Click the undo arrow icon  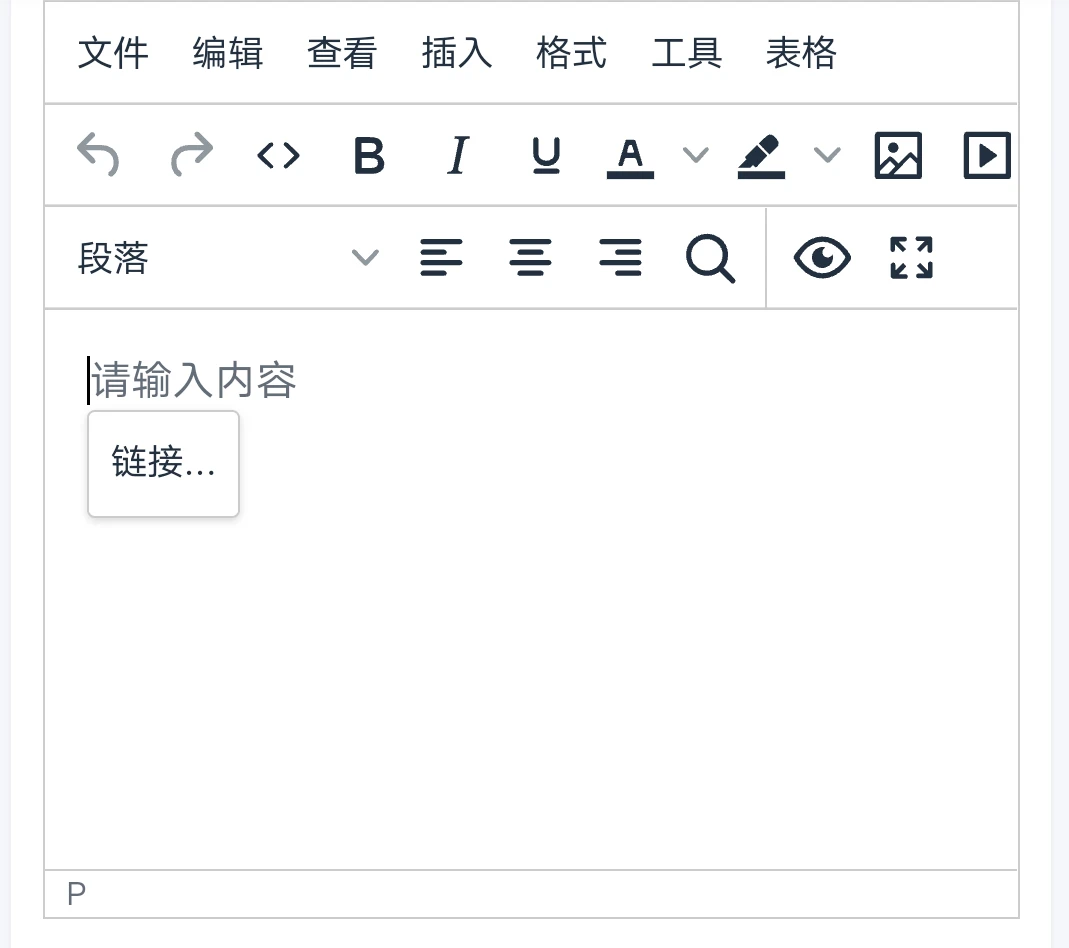[98, 155]
